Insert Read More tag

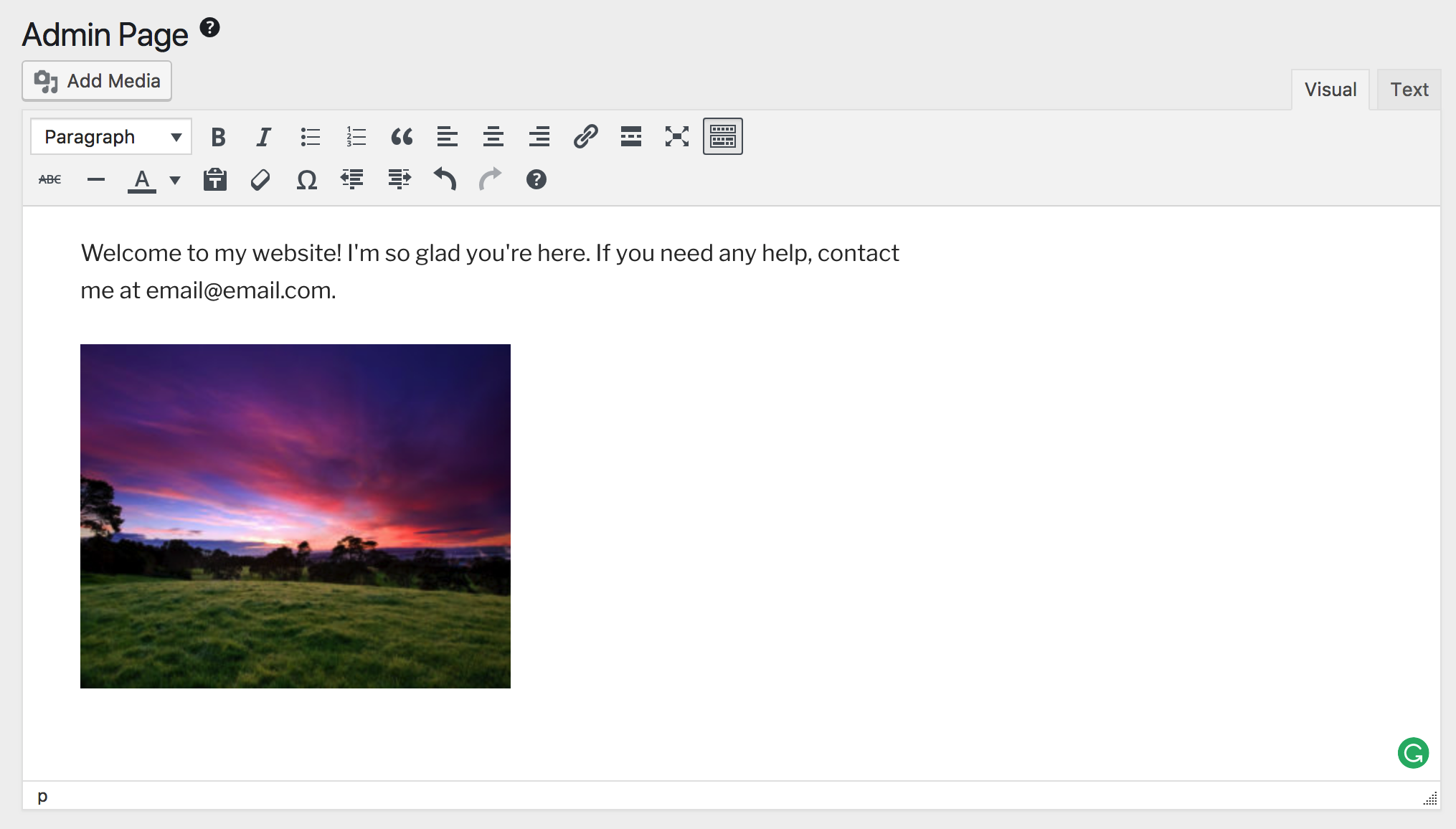tap(631, 137)
